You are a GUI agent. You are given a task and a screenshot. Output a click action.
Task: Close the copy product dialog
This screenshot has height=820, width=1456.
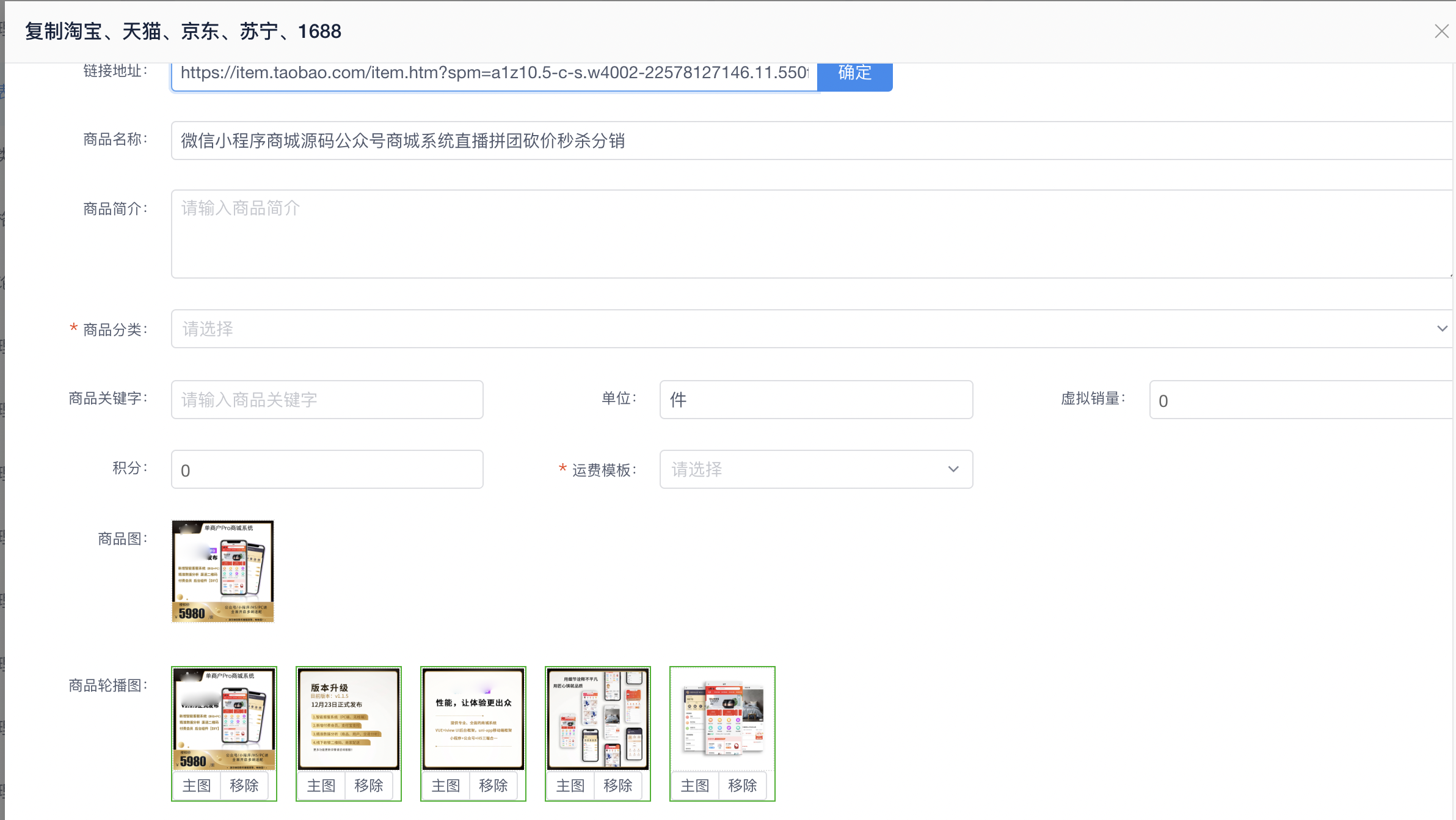tap(1441, 31)
